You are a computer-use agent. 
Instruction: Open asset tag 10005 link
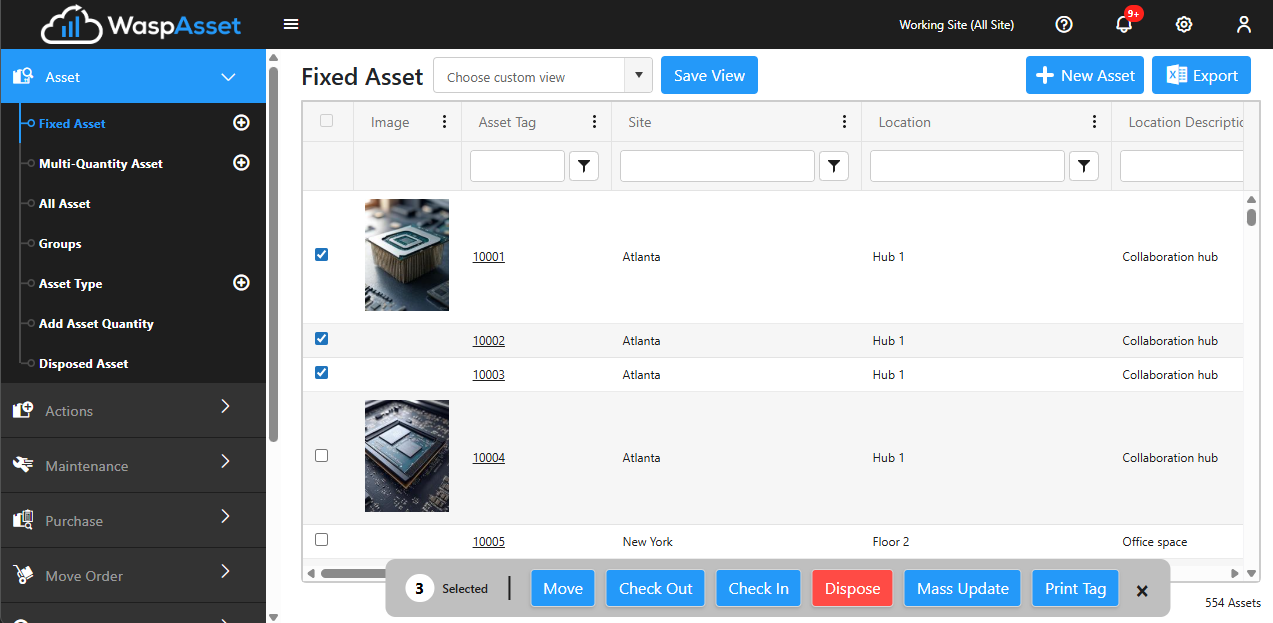click(489, 542)
